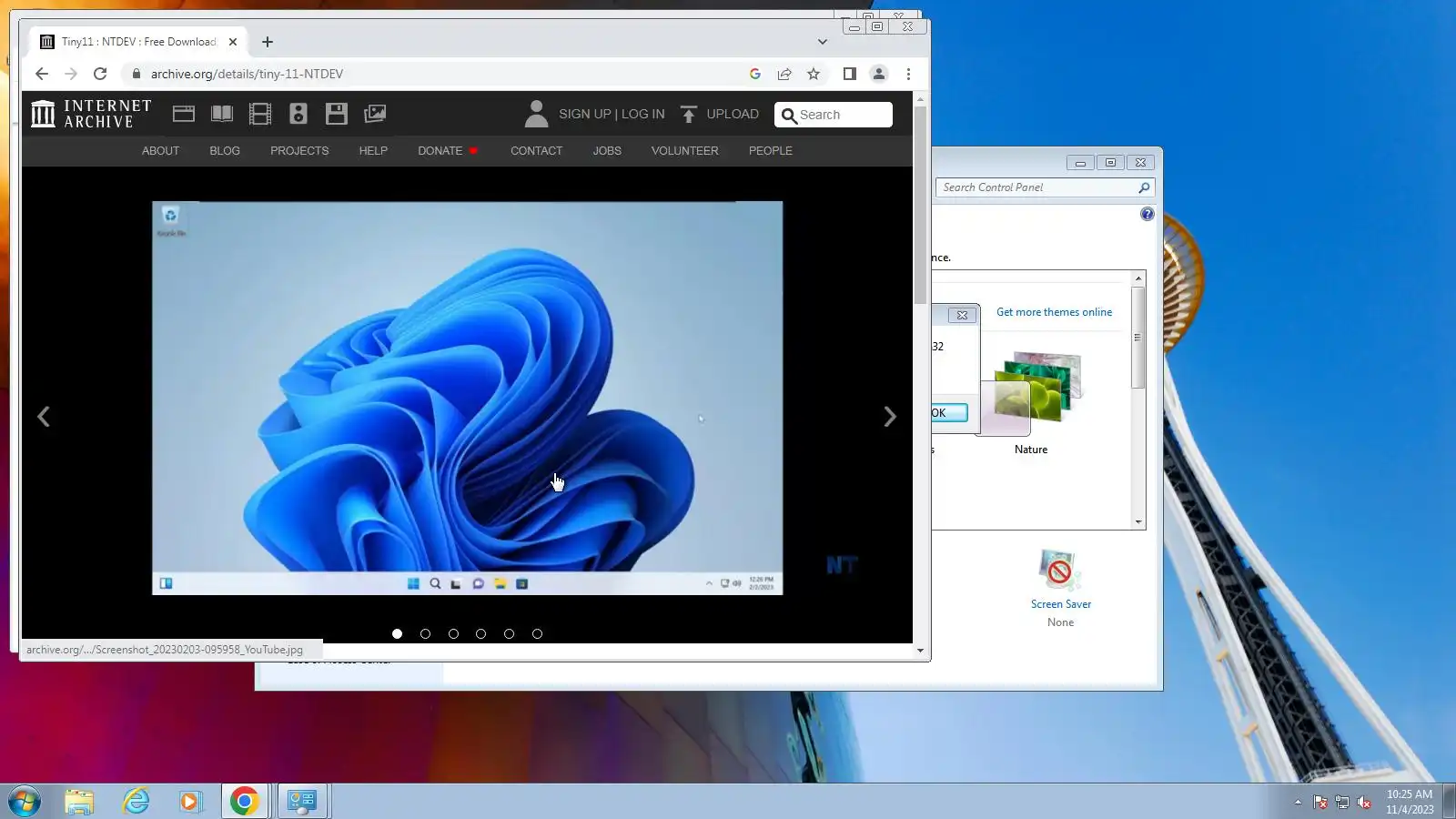1456x819 pixels.
Task: Bookmark this page with the star icon
Action: 814,74
